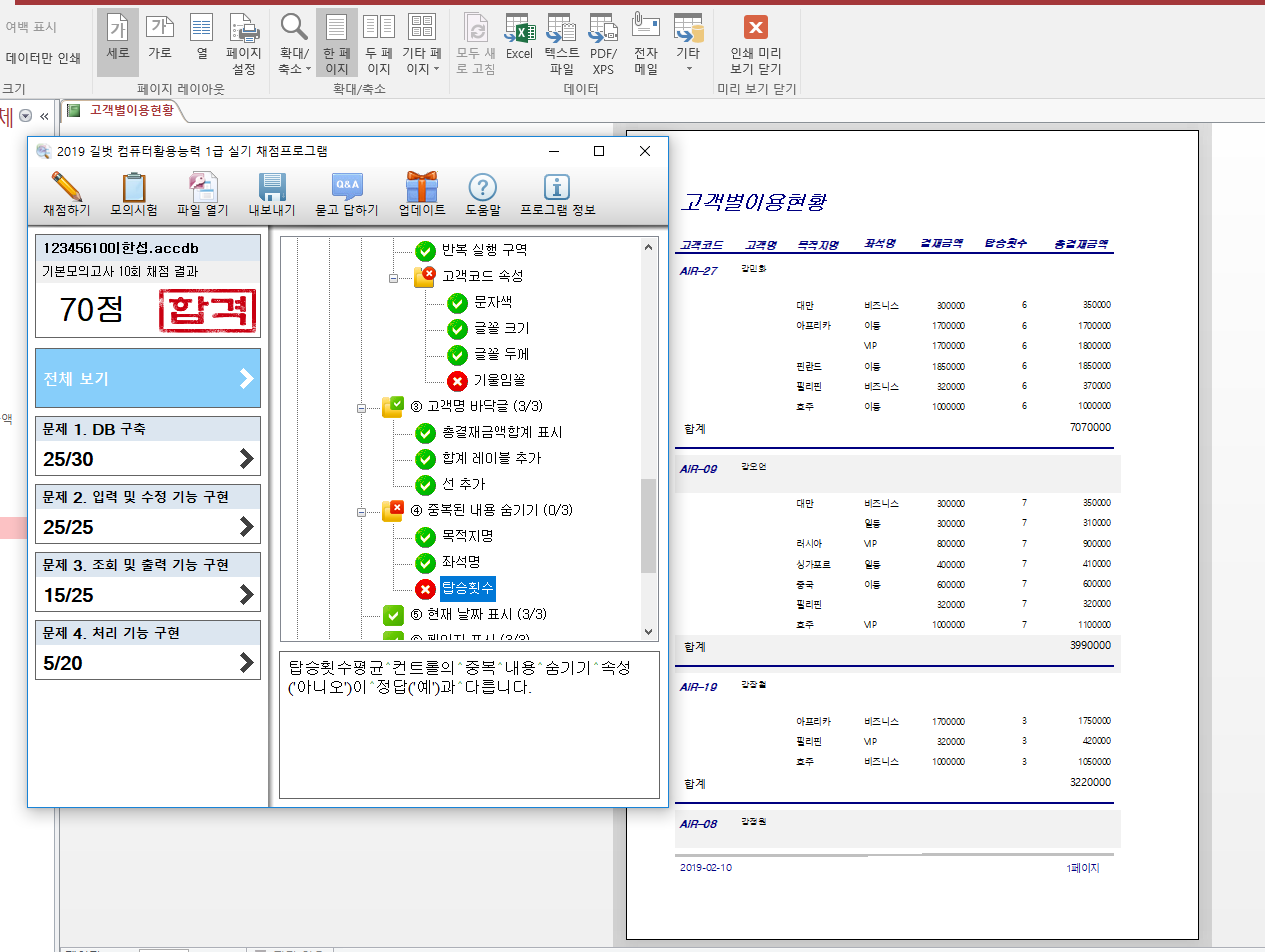
Task: Open the 모의시험 clipboard icon
Action: (x=134, y=188)
